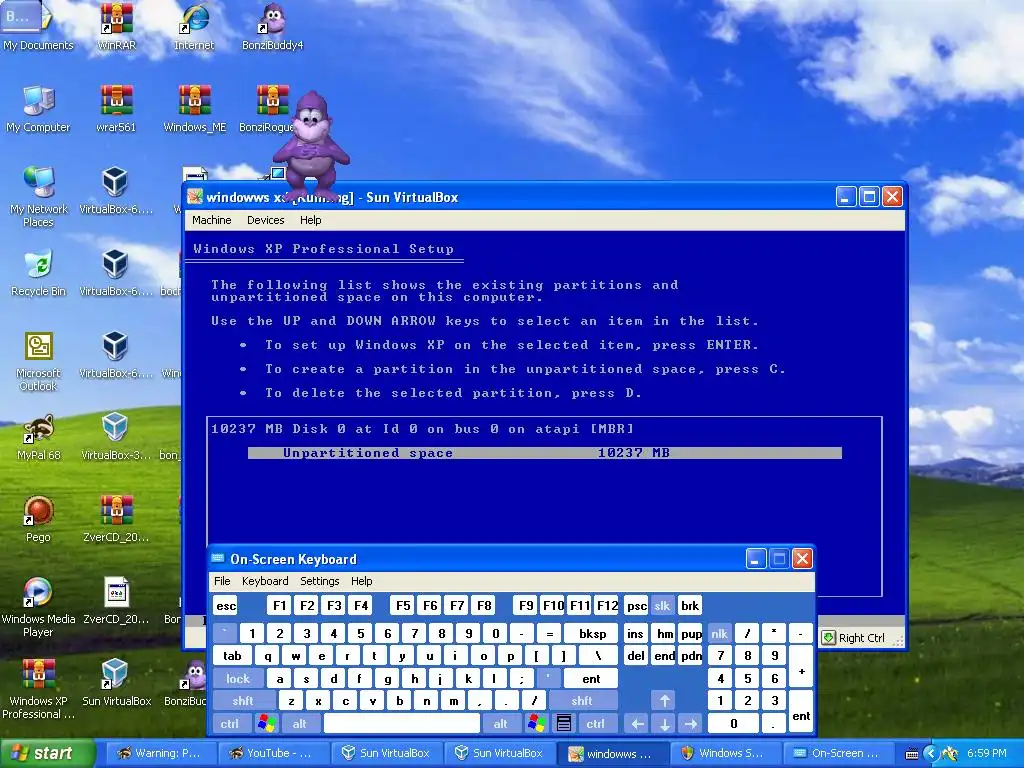
Task: Click the F3 key on On-Screen Keyboard
Action: [334, 606]
